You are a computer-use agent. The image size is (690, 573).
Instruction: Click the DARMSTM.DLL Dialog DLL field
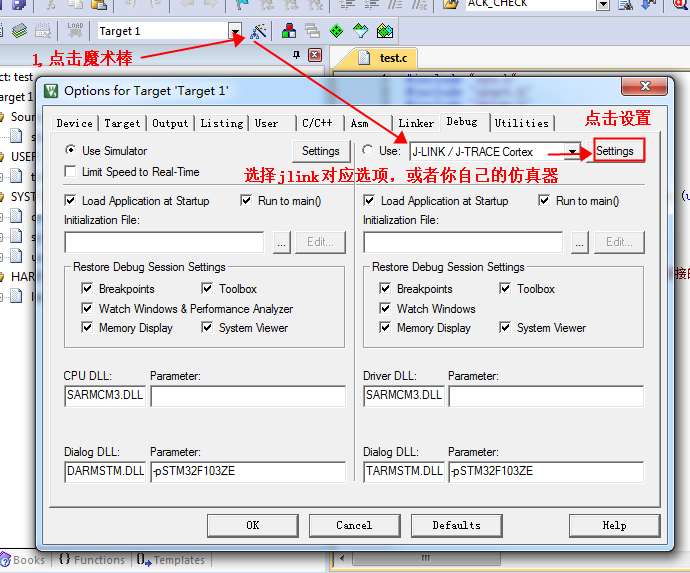coord(105,472)
